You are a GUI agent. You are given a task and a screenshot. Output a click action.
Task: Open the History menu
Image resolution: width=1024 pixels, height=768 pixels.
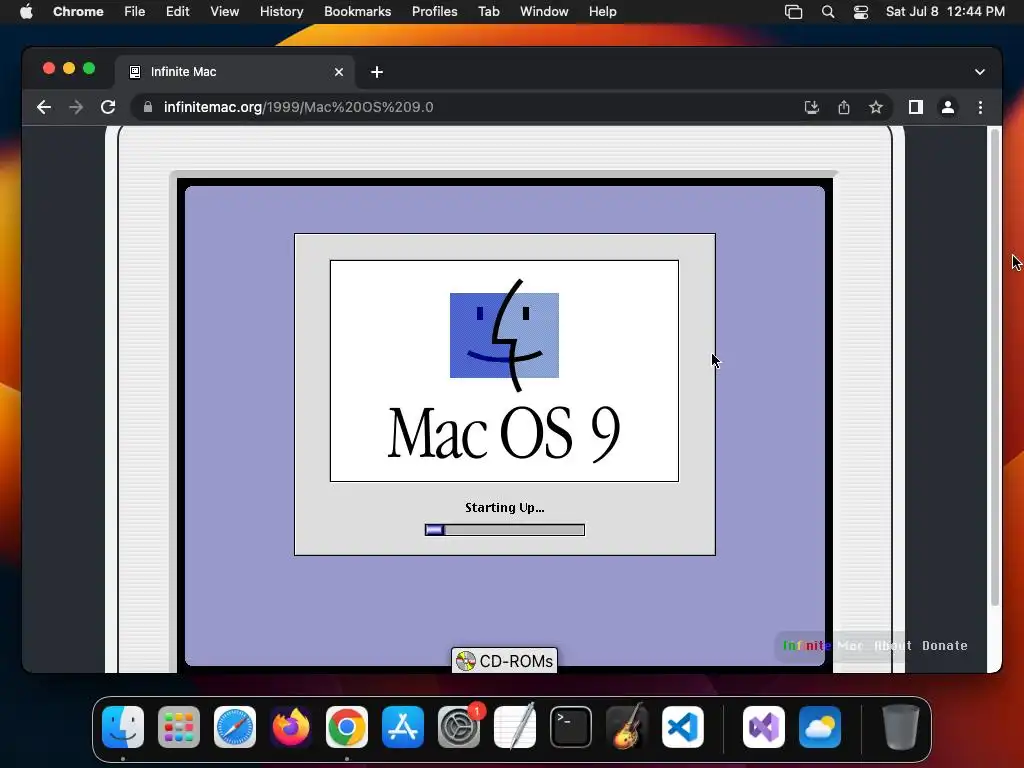(281, 11)
